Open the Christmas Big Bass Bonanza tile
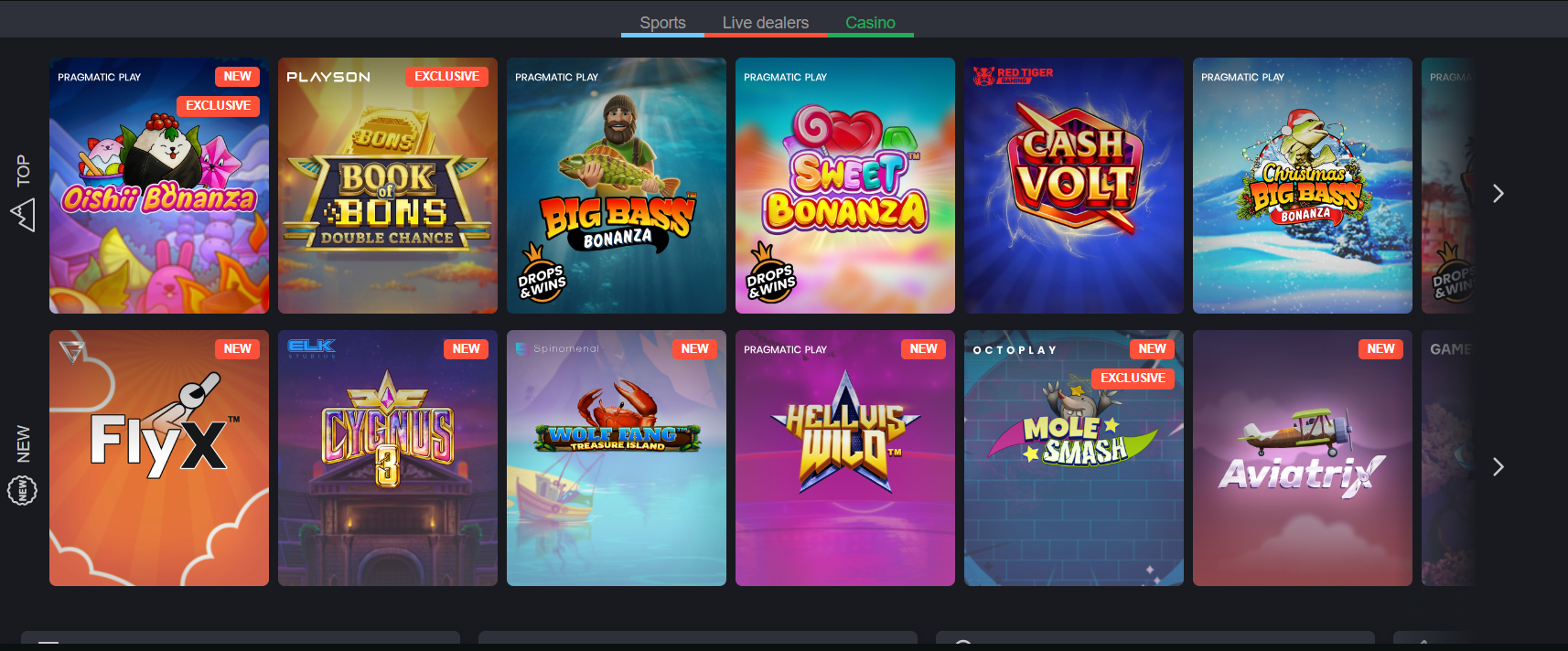1568x651 pixels. [1303, 186]
